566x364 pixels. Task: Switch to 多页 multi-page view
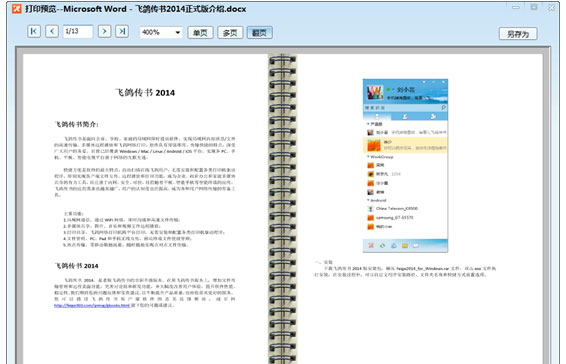230,33
